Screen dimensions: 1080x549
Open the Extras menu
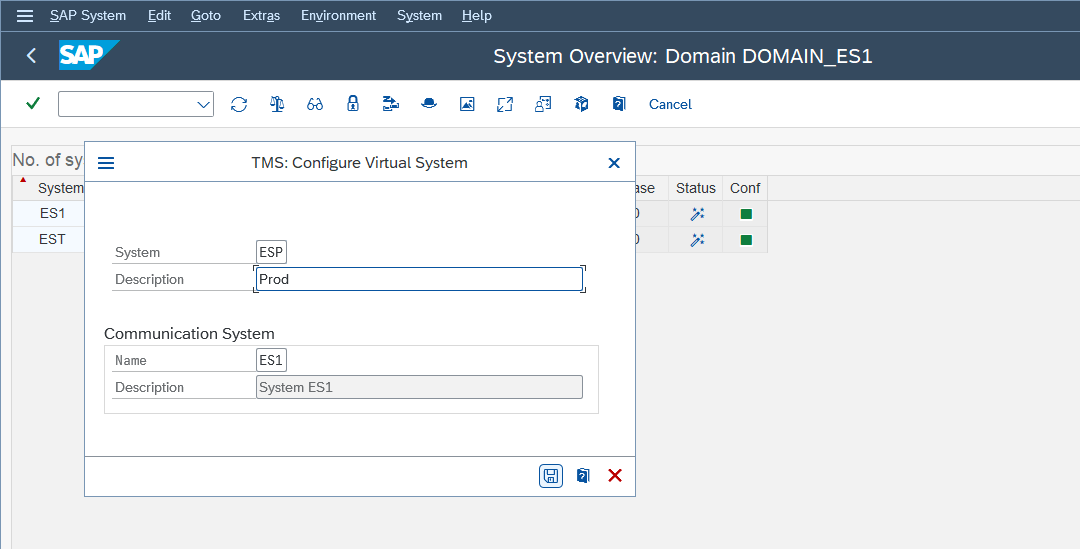coord(261,15)
